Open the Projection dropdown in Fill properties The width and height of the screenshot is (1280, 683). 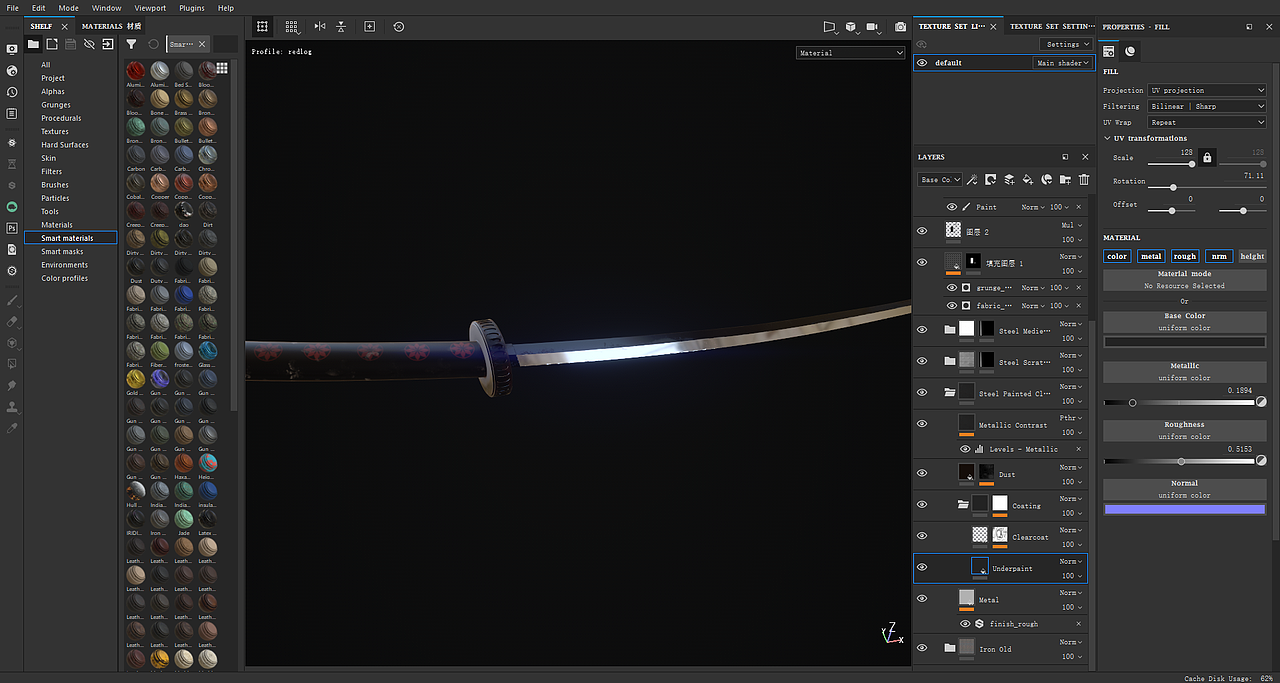click(1206, 90)
